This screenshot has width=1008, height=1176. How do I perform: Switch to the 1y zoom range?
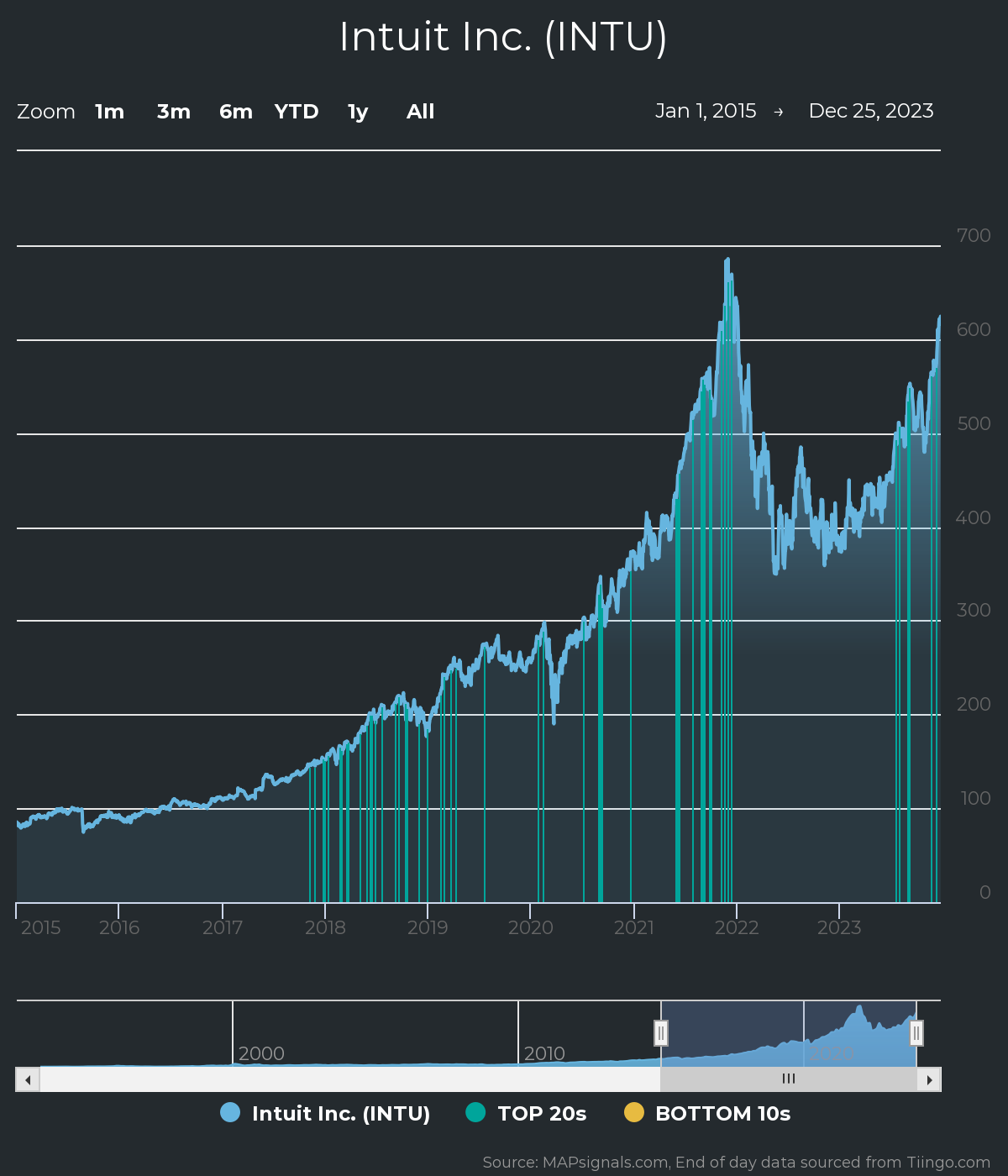click(356, 111)
